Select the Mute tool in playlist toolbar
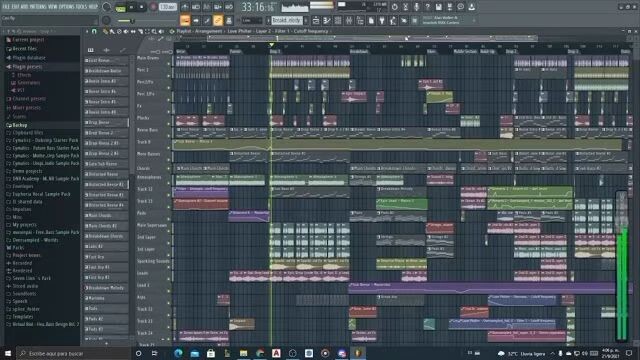Image resolution: width=640 pixels, height=360 pixels. click(126, 31)
